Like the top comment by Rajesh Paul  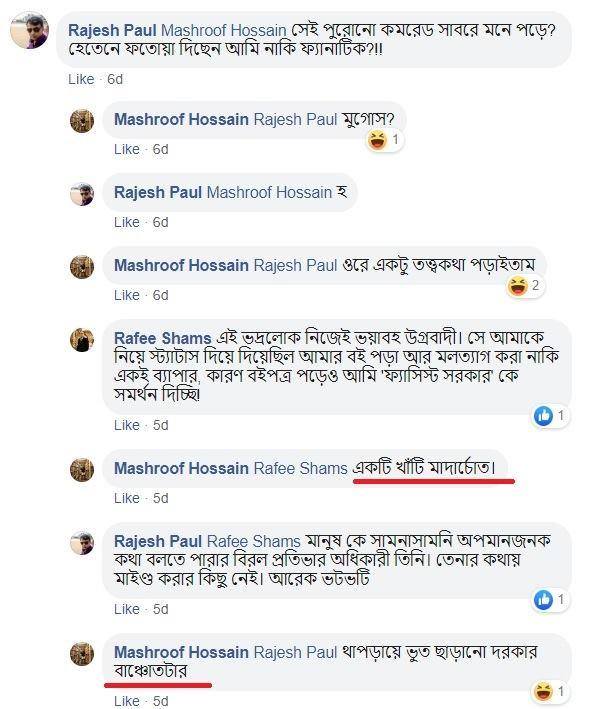pos(82,79)
